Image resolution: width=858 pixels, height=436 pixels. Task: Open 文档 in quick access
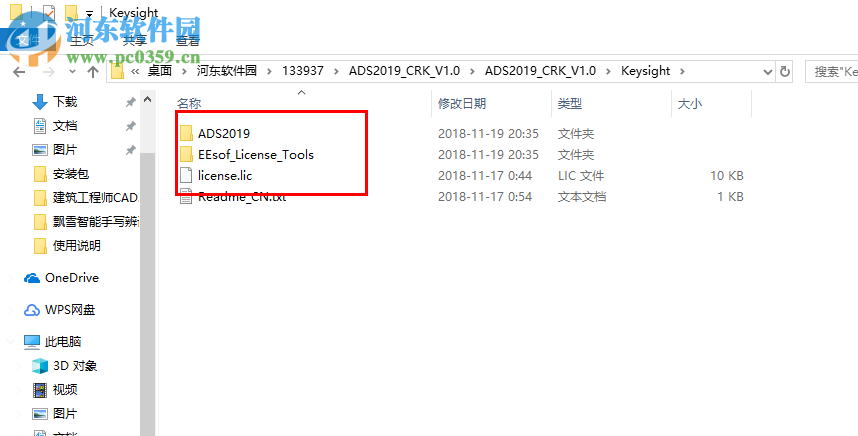click(65, 126)
